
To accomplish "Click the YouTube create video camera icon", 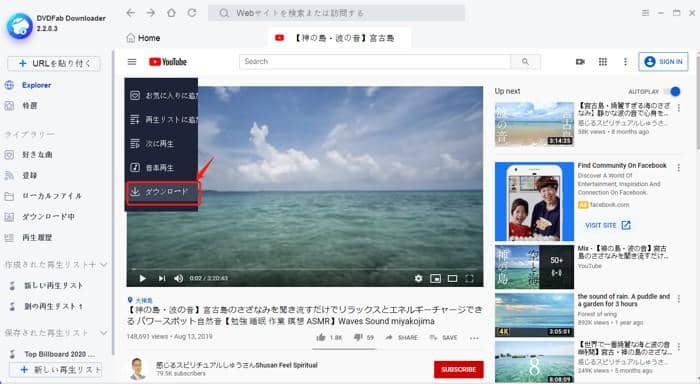I will [x=580, y=62].
